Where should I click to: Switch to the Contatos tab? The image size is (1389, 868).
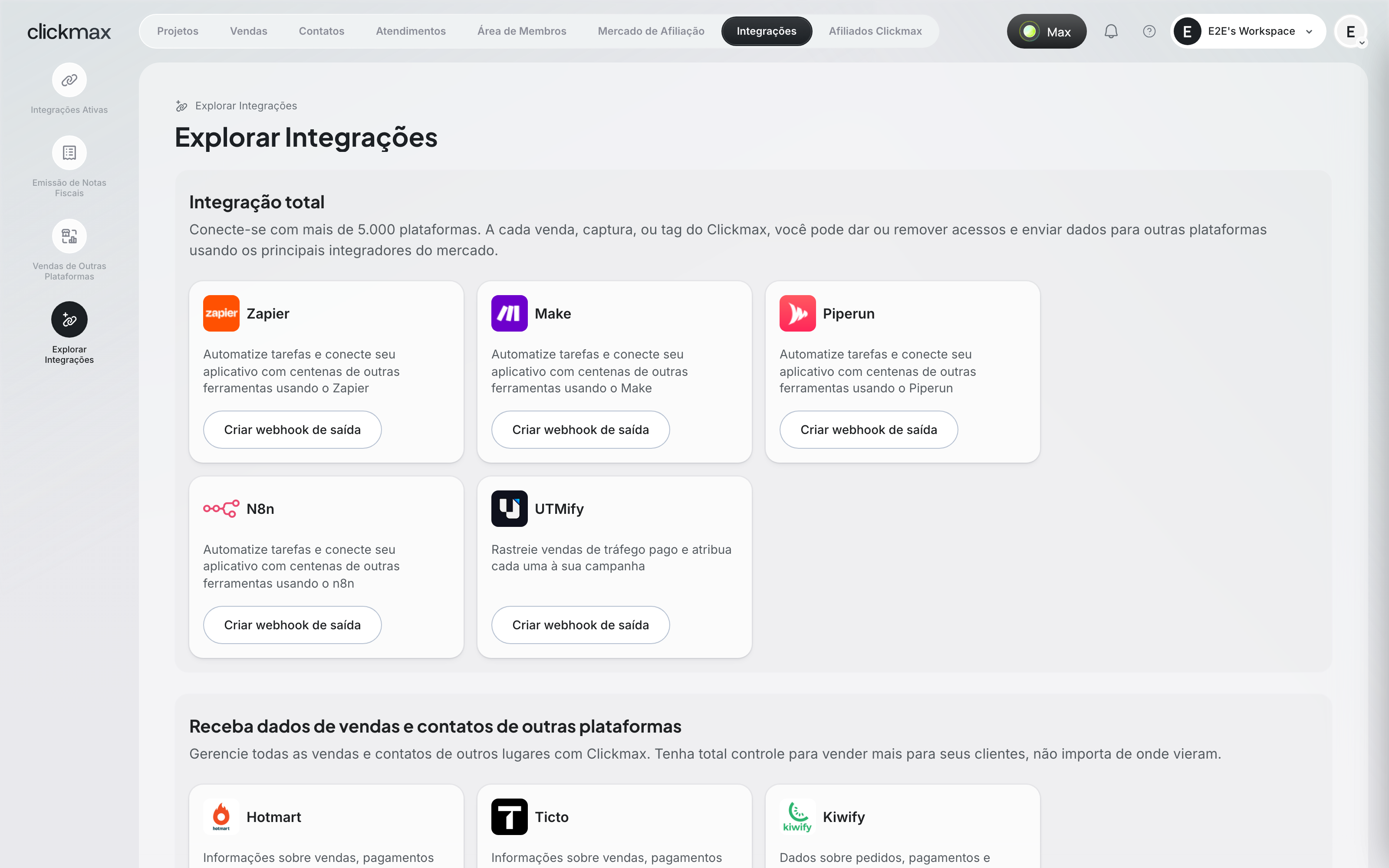(321, 32)
